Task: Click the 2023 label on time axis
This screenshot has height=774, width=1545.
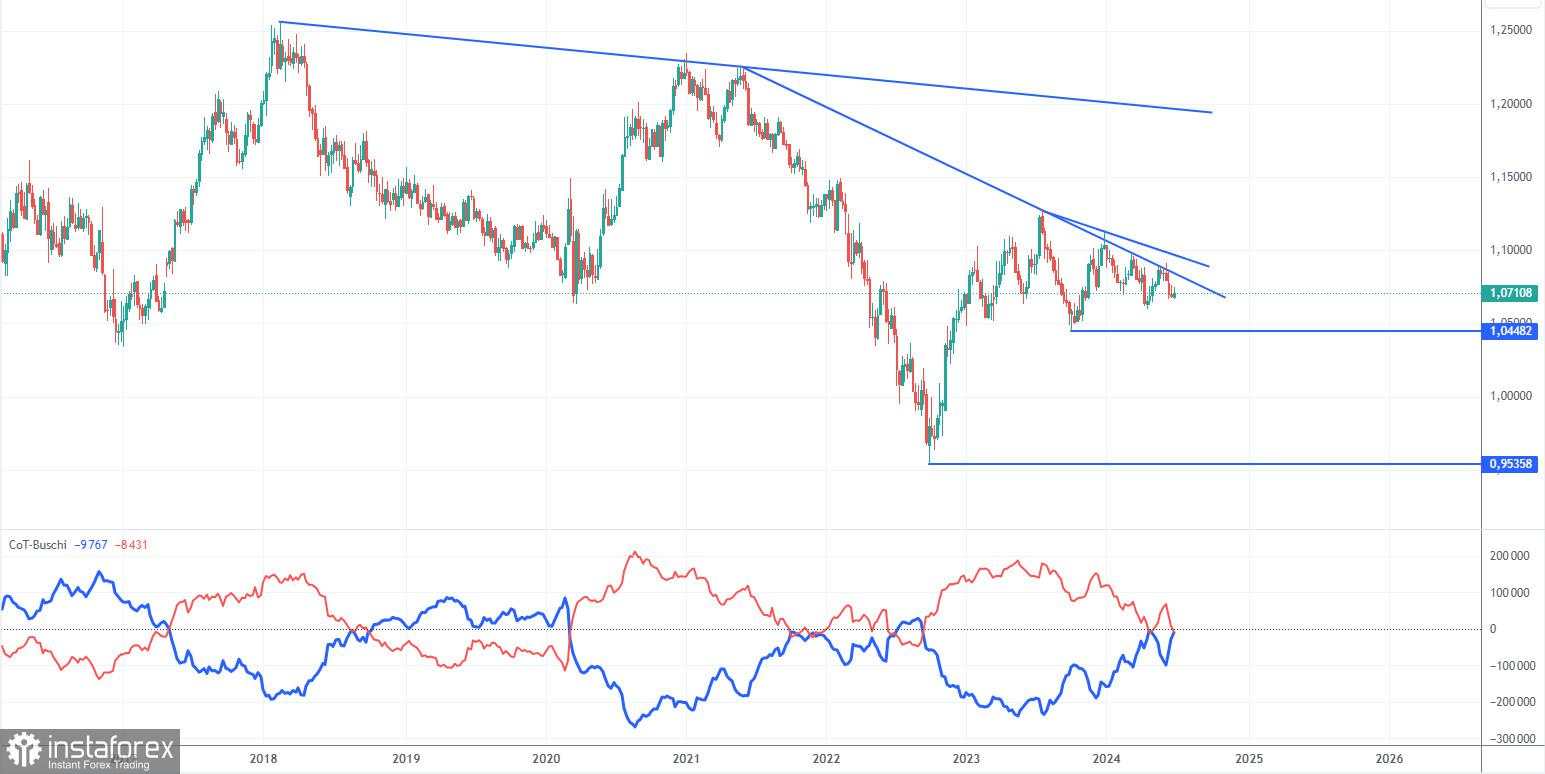Action: point(967,759)
